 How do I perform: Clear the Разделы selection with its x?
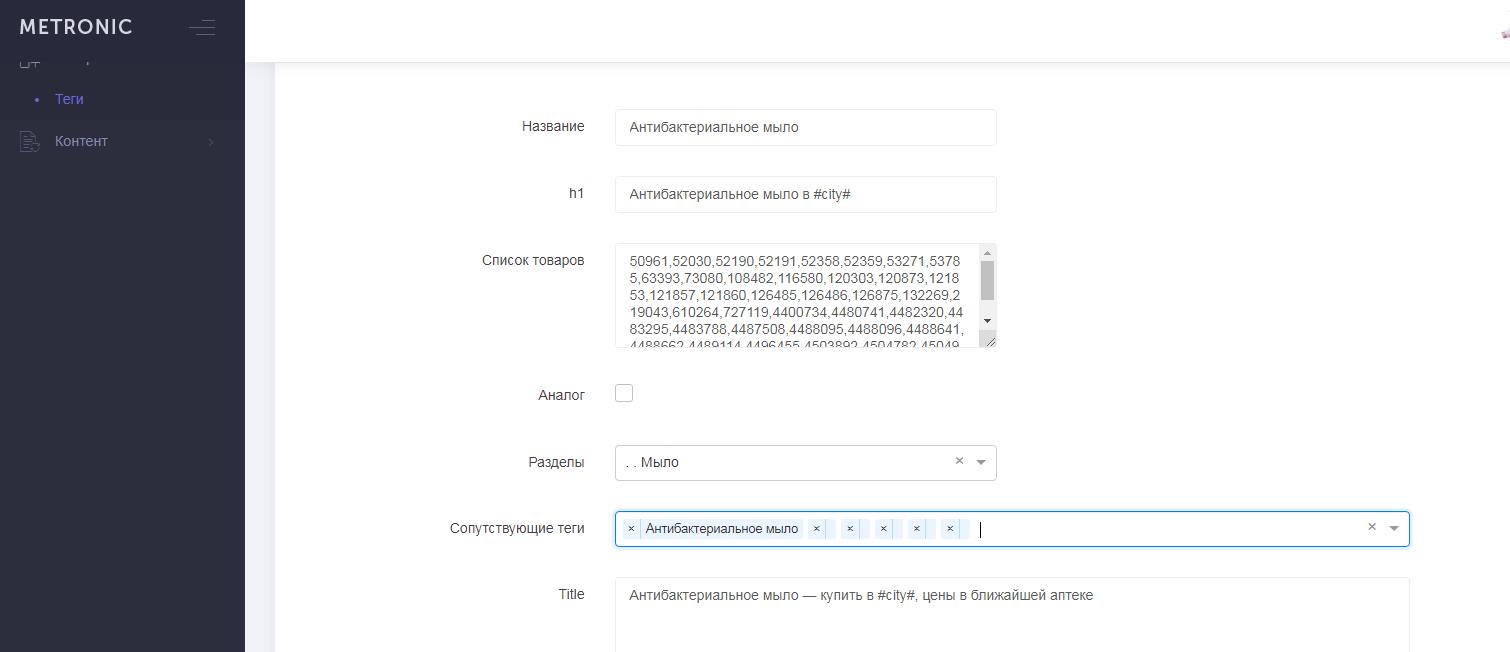point(959,461)
